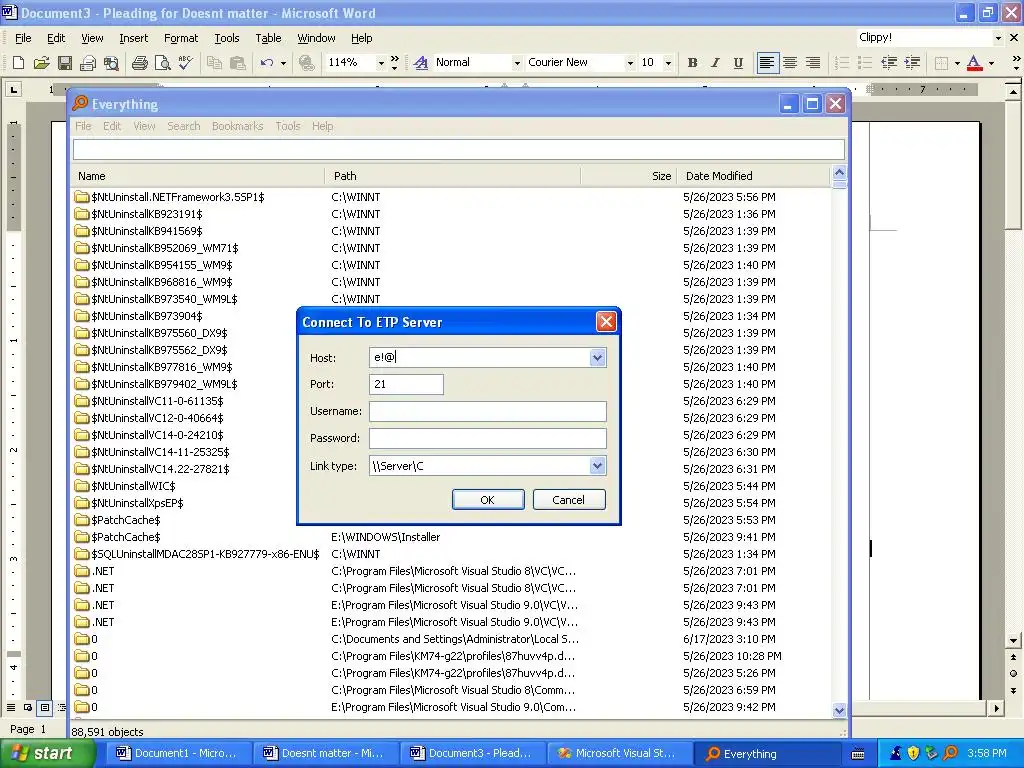Open Word's File menu
This screenshot has width=1024, height=768.
pos(23,38)
